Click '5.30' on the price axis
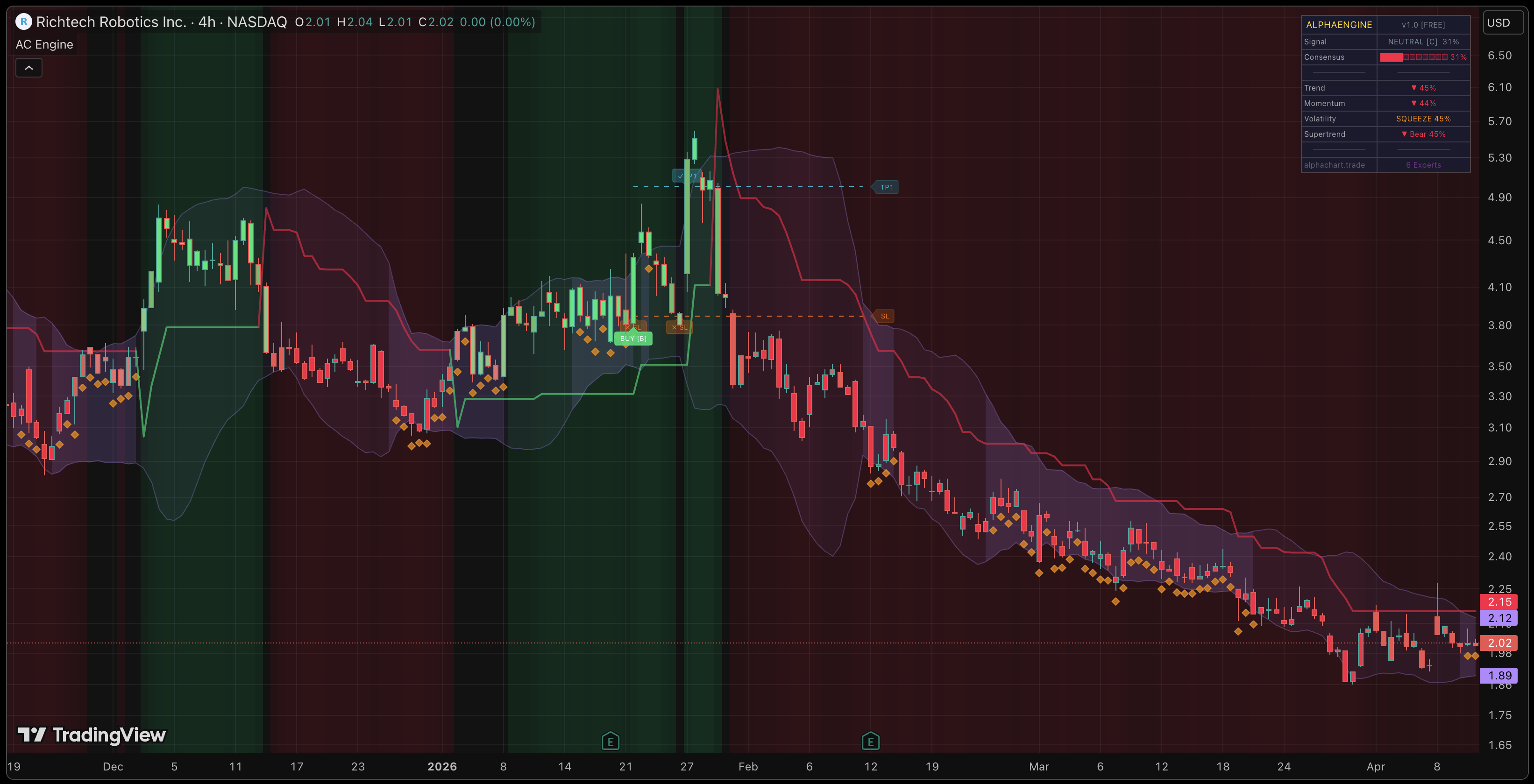 click(1499, 158)
